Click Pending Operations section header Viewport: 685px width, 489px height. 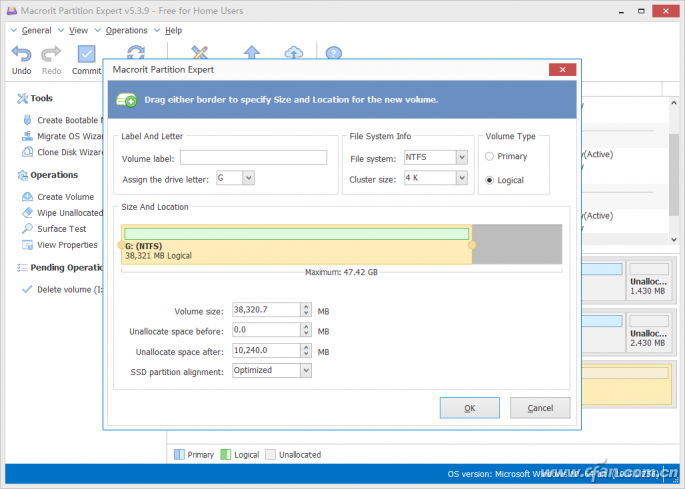pyautogui.click(x=59, y=267)
